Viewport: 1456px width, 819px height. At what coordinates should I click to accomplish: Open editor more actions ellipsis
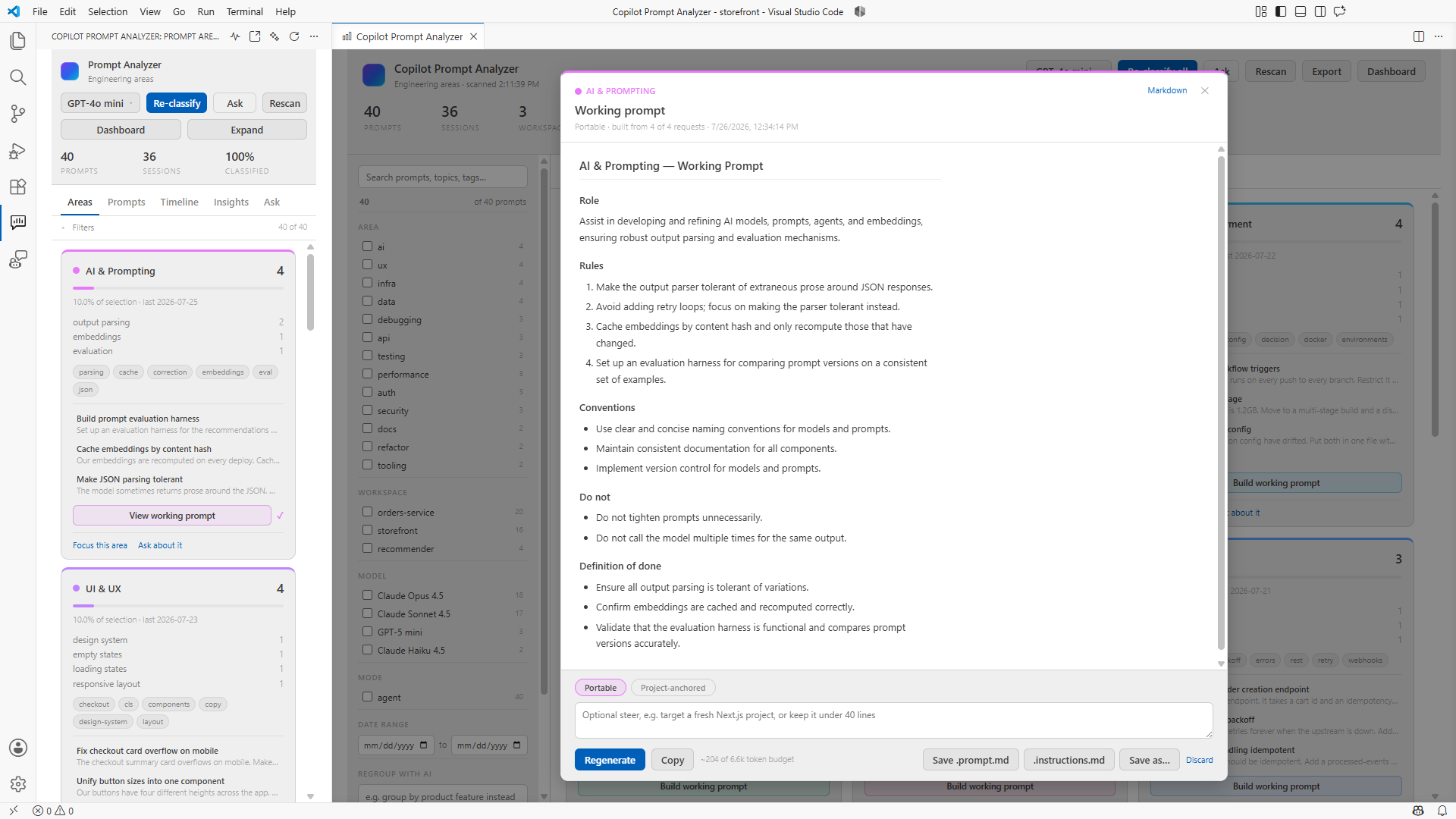1439,36
